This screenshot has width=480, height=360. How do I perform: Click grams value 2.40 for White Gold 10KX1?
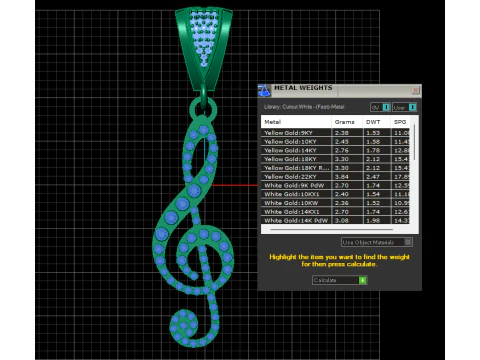pos(341,194)
